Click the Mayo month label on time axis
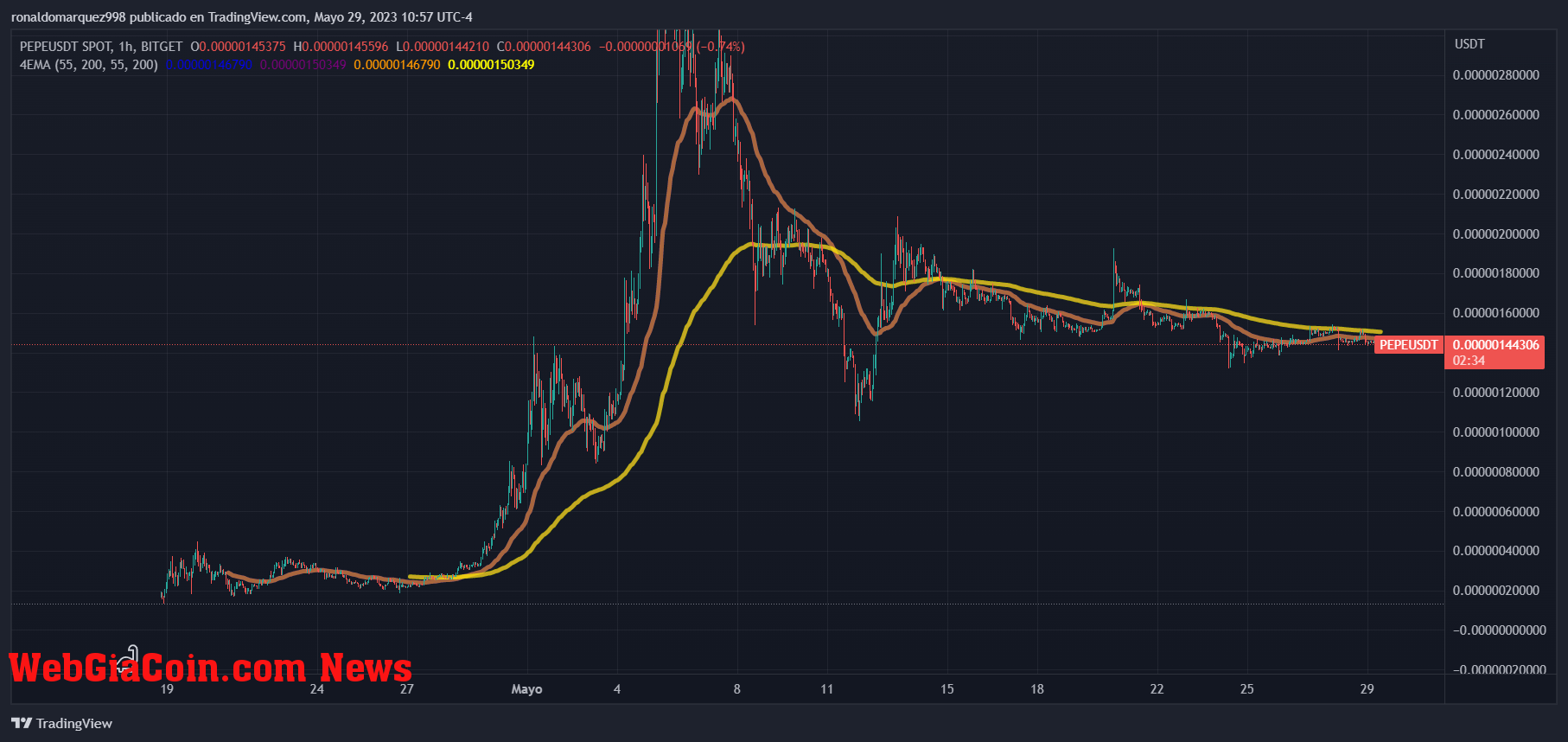 [526, 689]
